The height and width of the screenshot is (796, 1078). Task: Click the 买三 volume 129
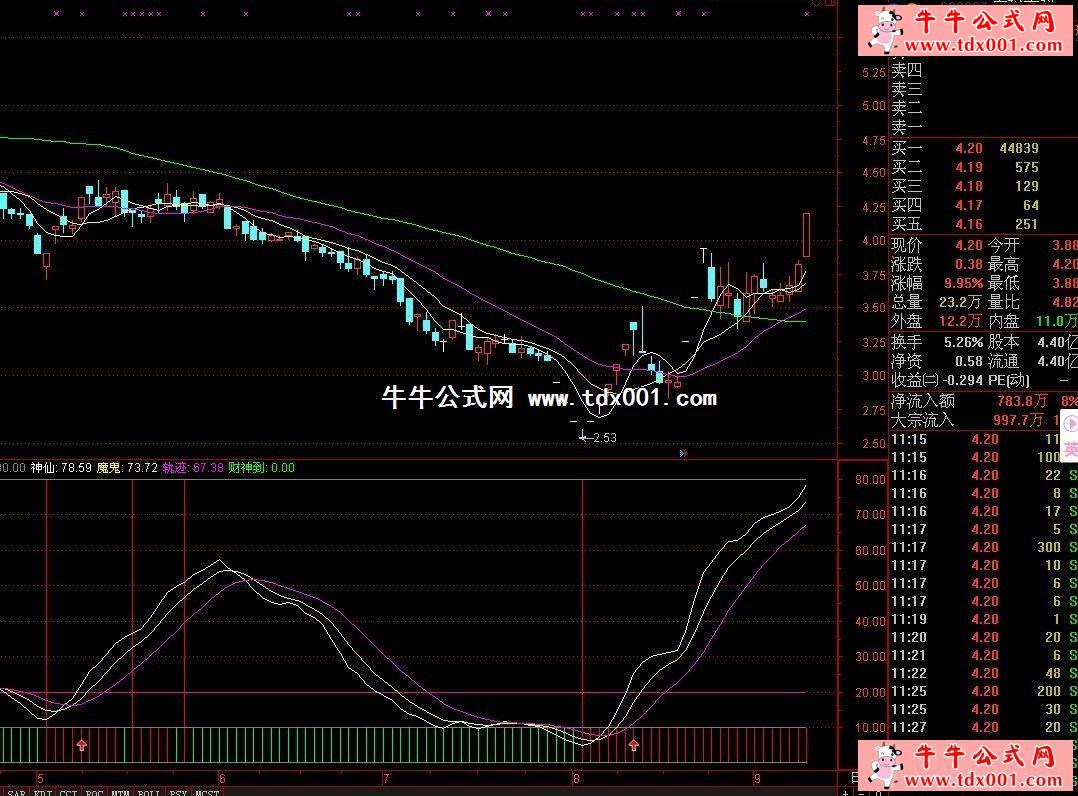point(1026,186)
